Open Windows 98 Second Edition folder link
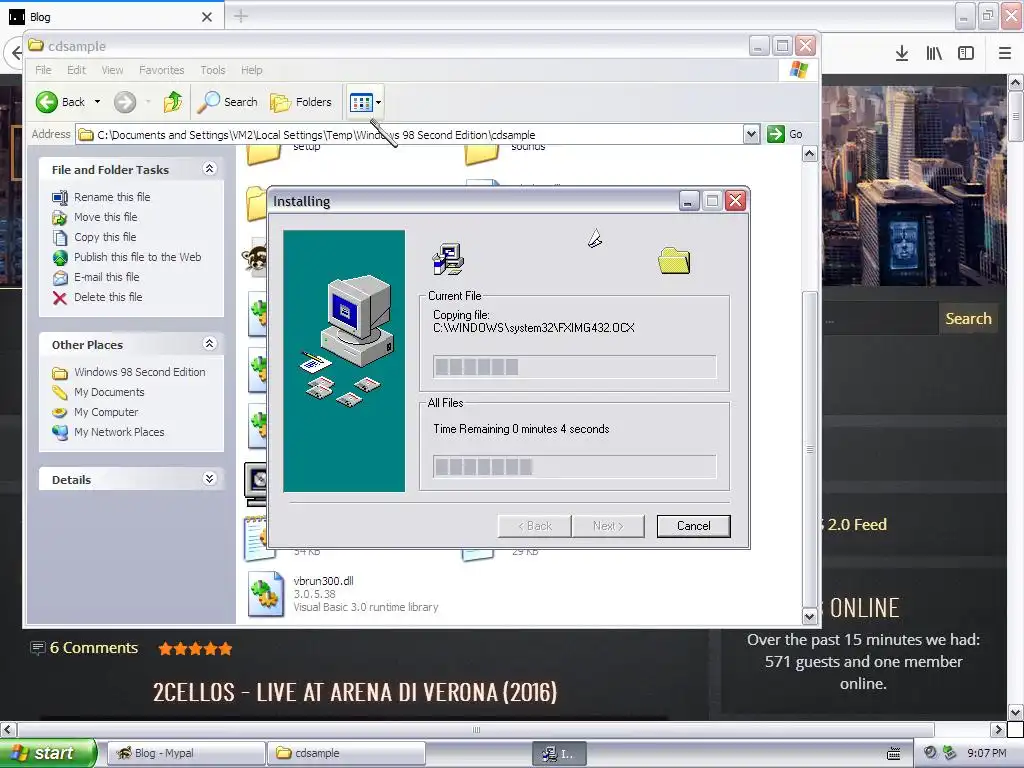The image size is (1024, 768). pos(139,372)
